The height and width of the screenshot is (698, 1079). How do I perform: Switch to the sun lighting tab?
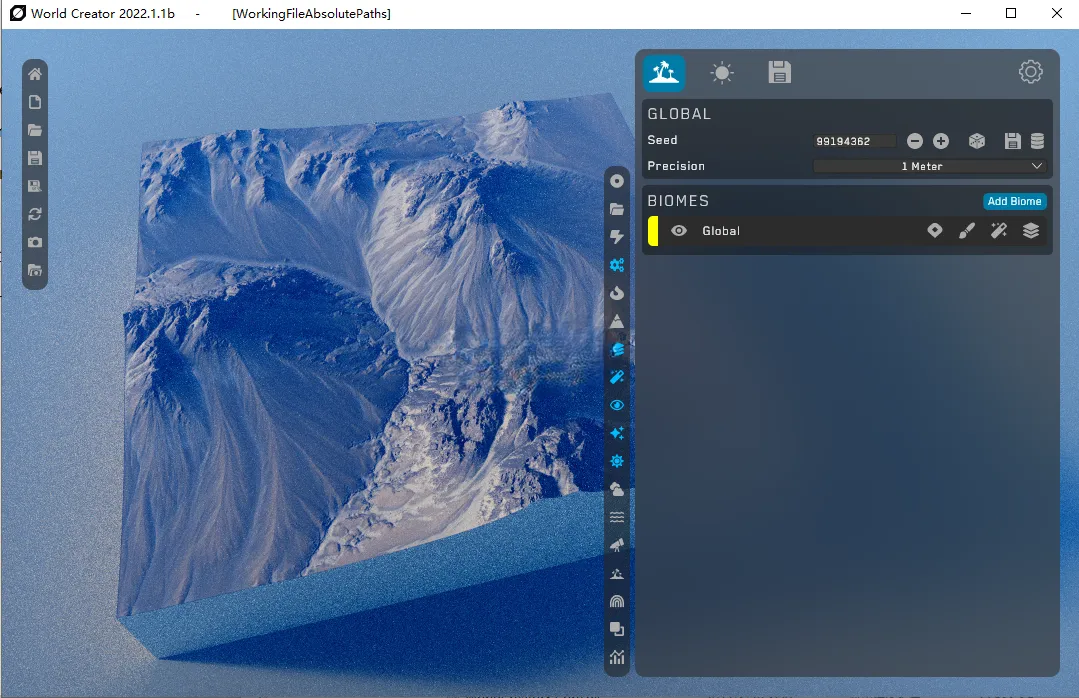coord(722,73)
